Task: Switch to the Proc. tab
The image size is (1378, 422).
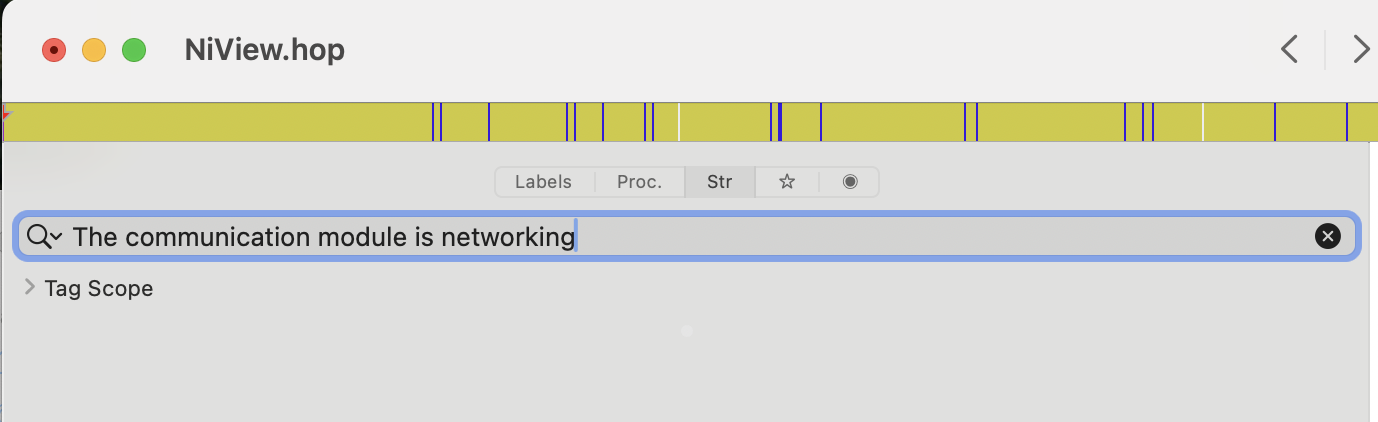Action: point(640,182)
